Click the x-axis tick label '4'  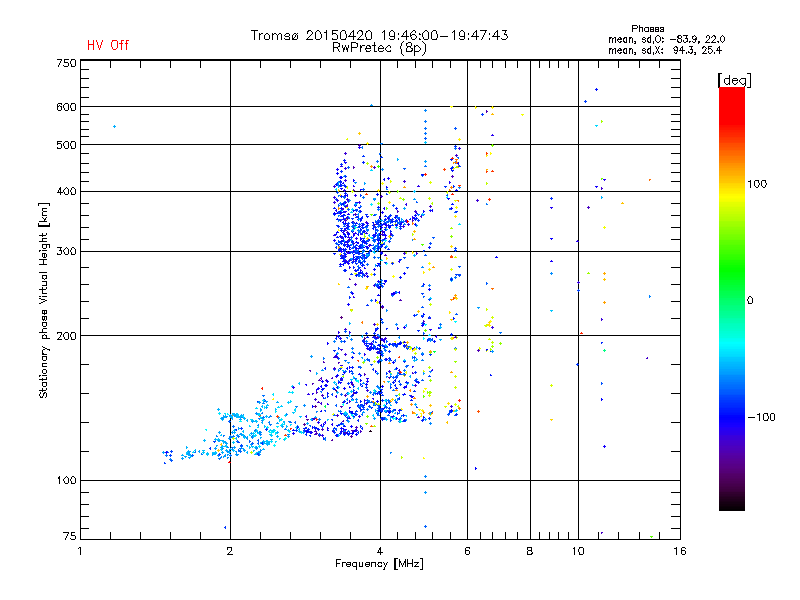(x=380, y=551)
